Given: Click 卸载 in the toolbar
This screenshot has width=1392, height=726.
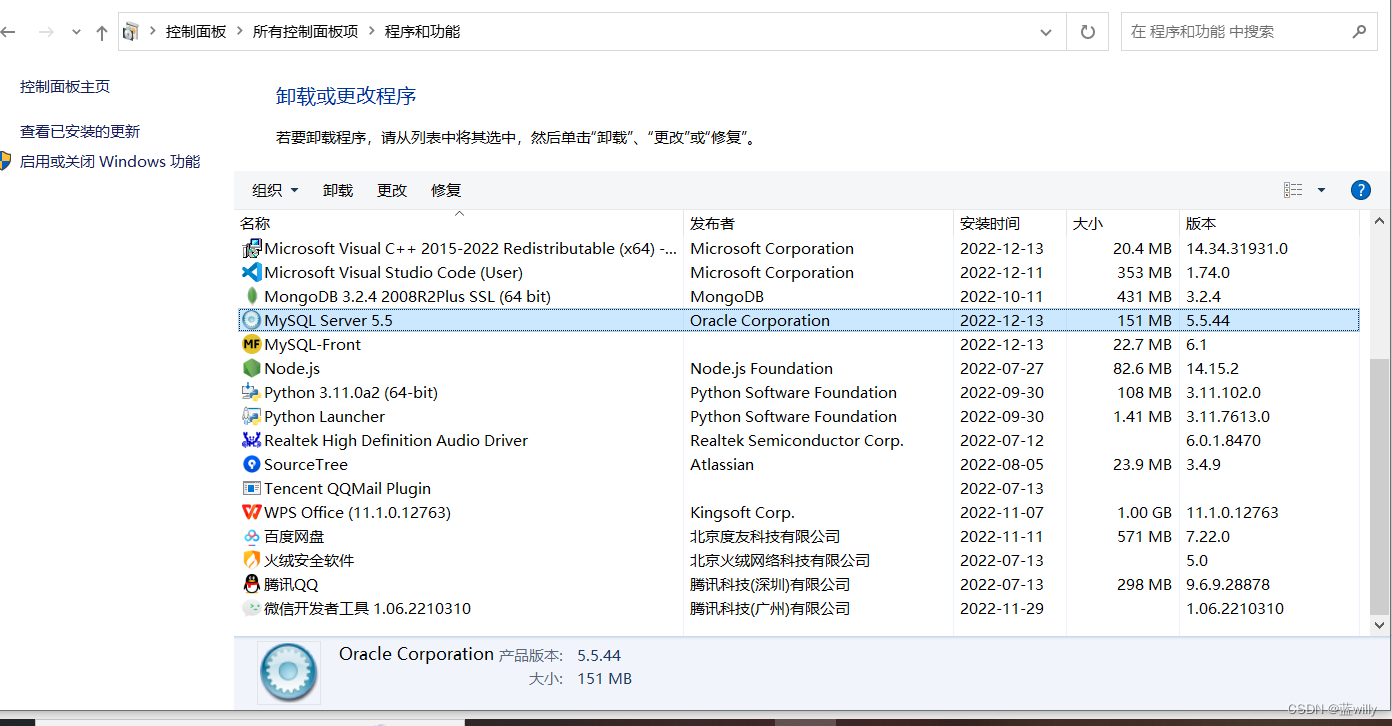Looking at the screenshot, I should 338,190.
